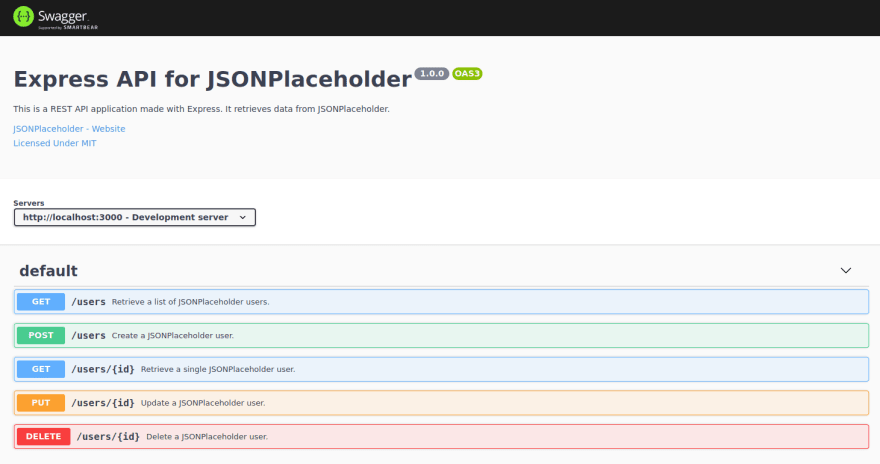Expand 'Update a JSONPlaceholder user' operation
This screenshot has width=880, height=464.
[441, 403]
